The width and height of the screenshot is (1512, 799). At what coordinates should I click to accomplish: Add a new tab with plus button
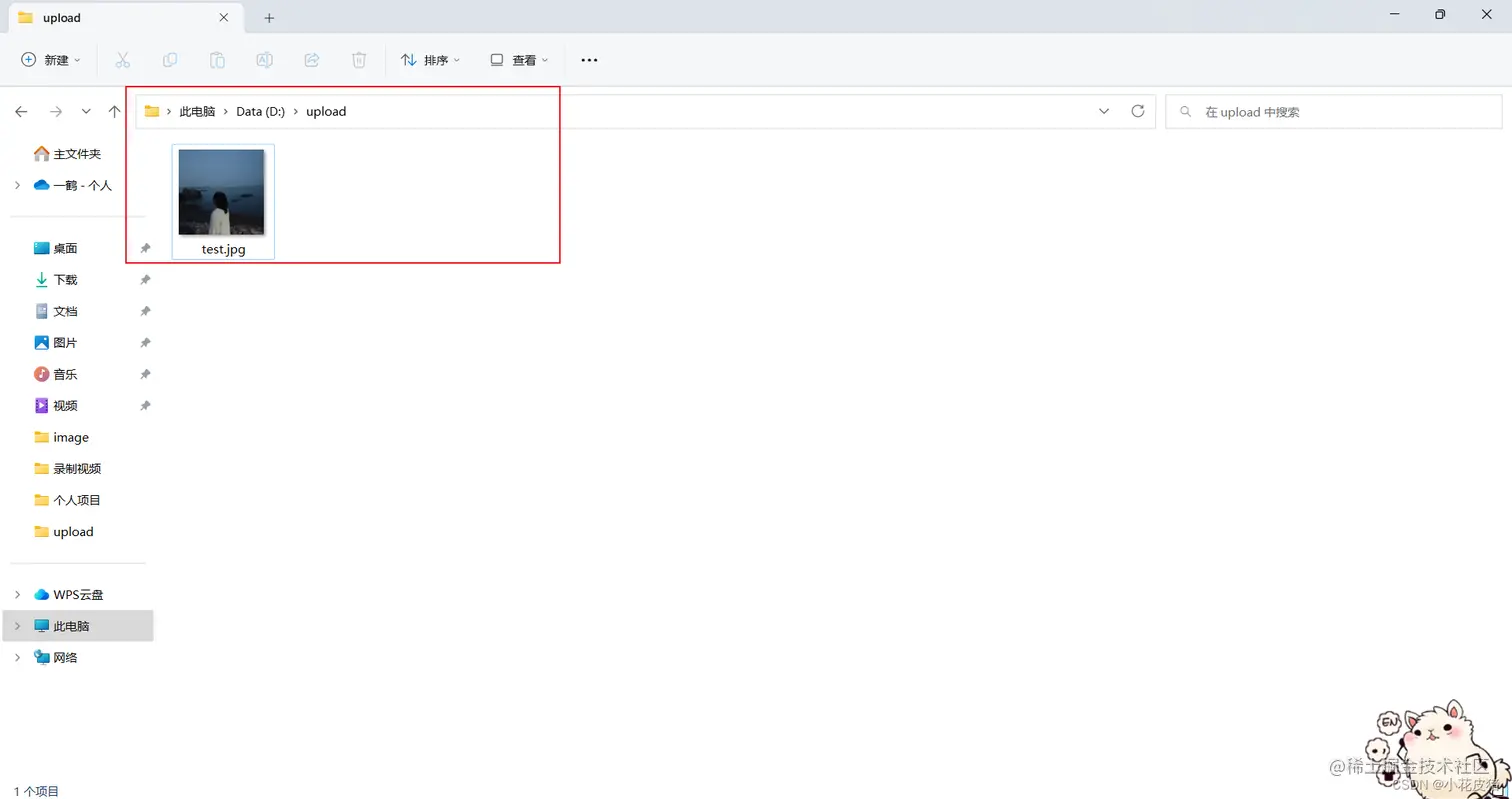click(x=269, y=18)
